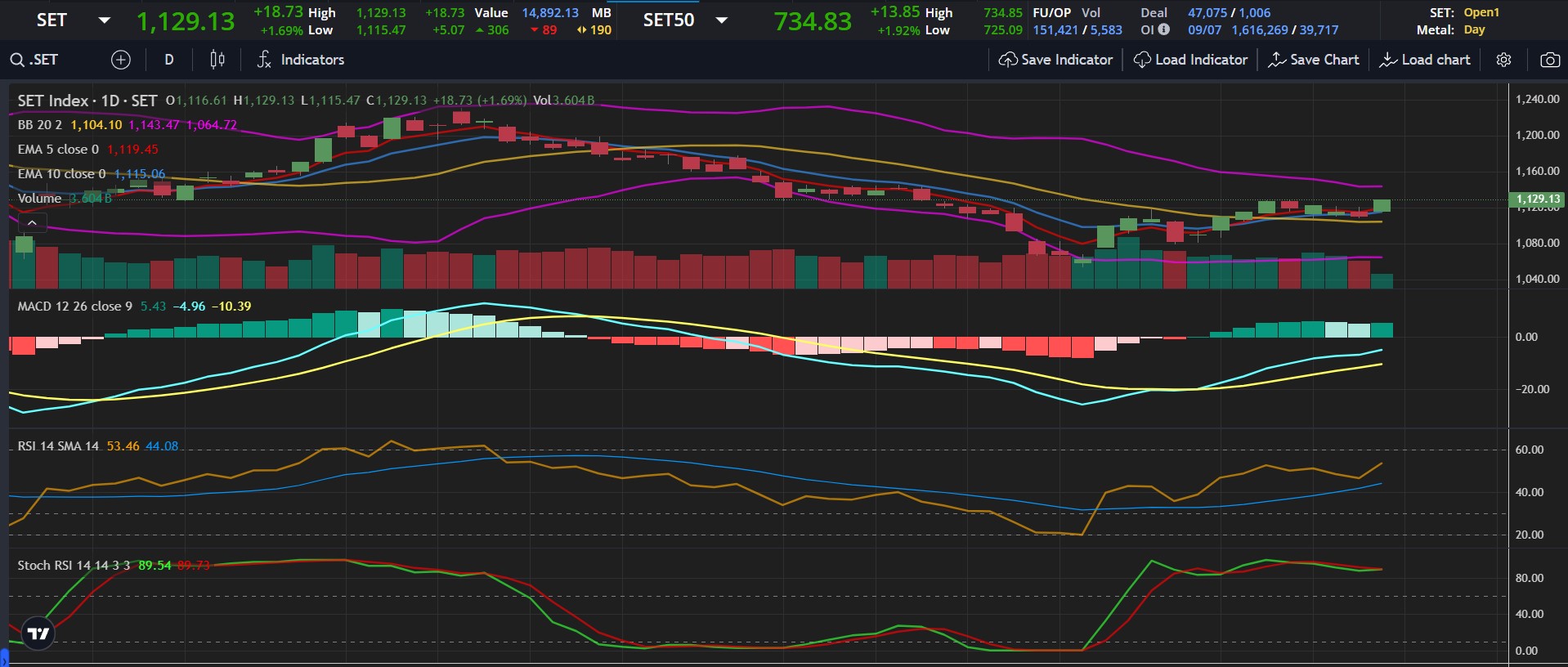Click the Load Indicator button

click(1191, 60)
